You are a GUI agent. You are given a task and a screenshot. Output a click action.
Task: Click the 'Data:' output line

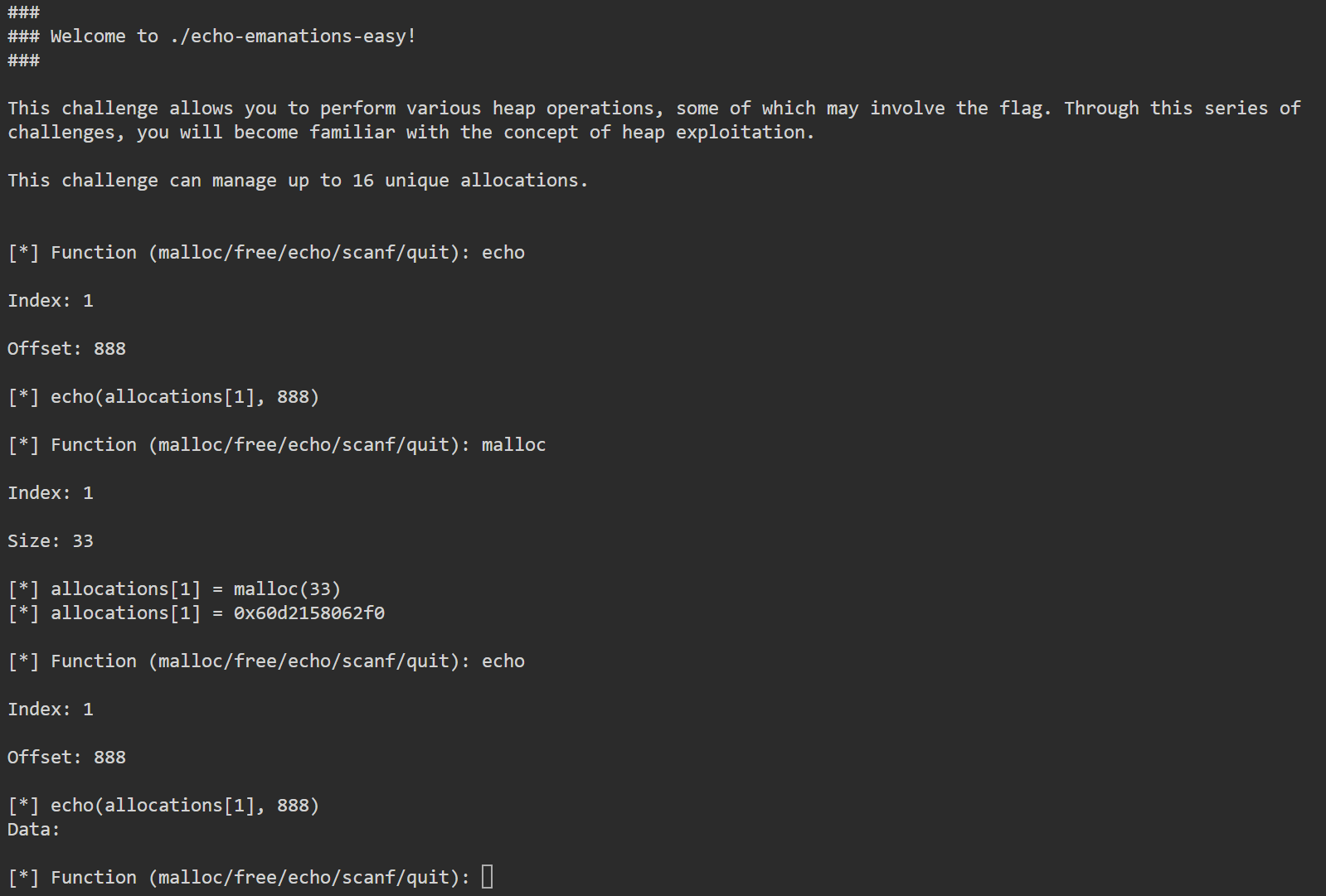[33, 829]
